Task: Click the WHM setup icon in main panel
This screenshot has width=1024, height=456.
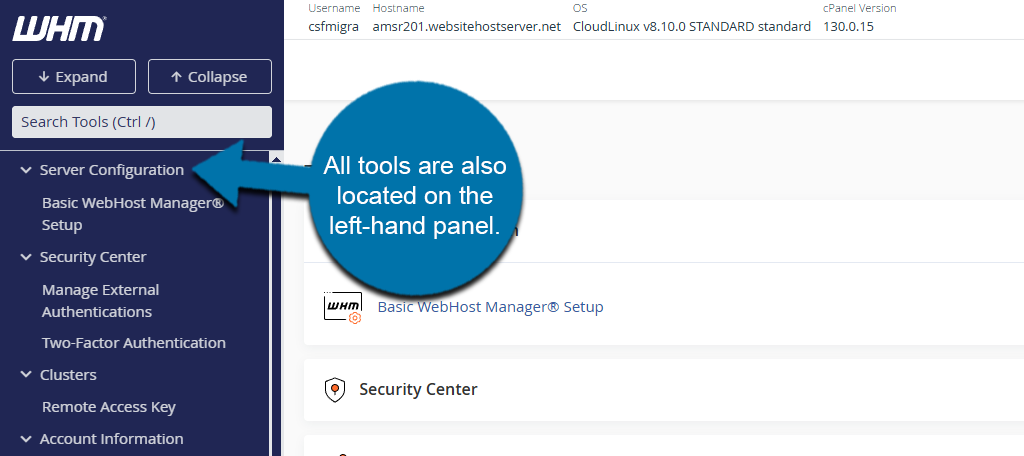Action: (342, 307)
